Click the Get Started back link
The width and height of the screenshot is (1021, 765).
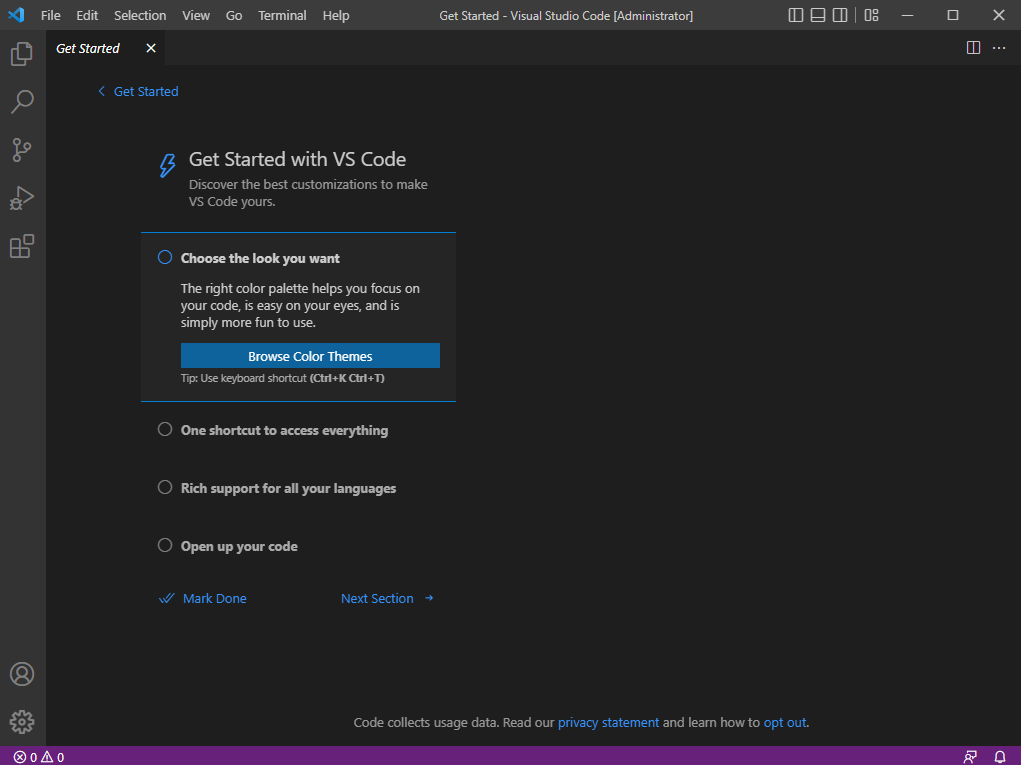[146, 91]
